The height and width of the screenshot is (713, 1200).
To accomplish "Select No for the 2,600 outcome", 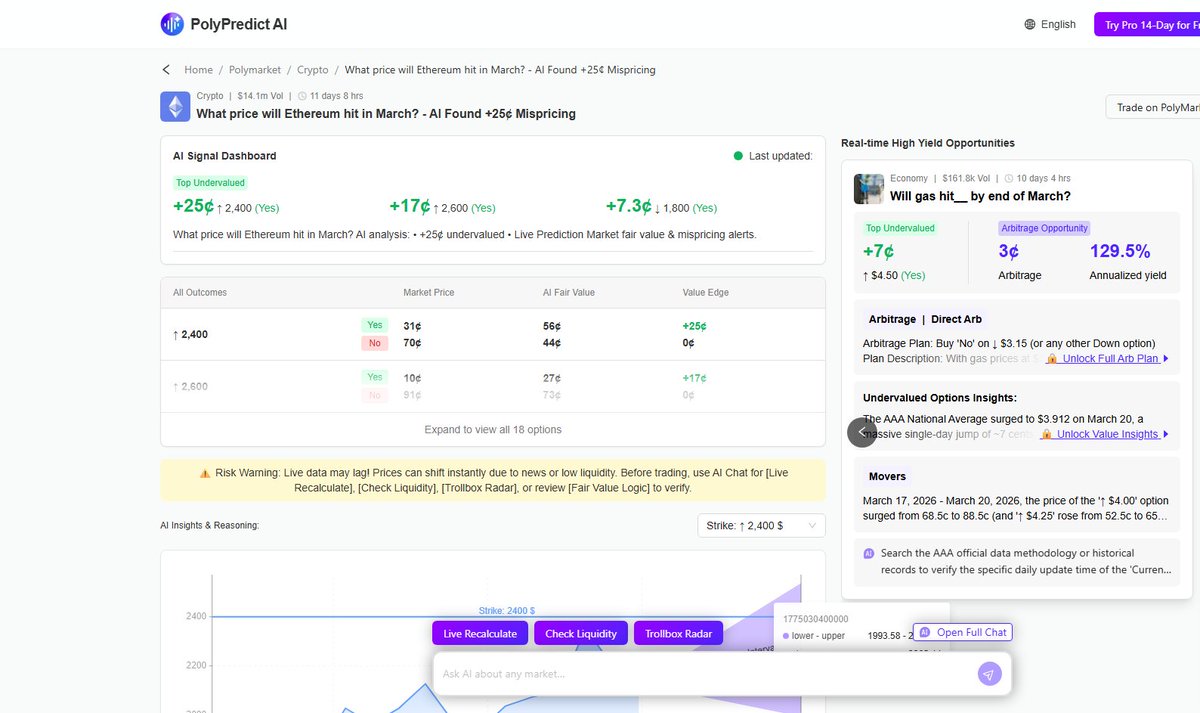I will tap(375, 395).
